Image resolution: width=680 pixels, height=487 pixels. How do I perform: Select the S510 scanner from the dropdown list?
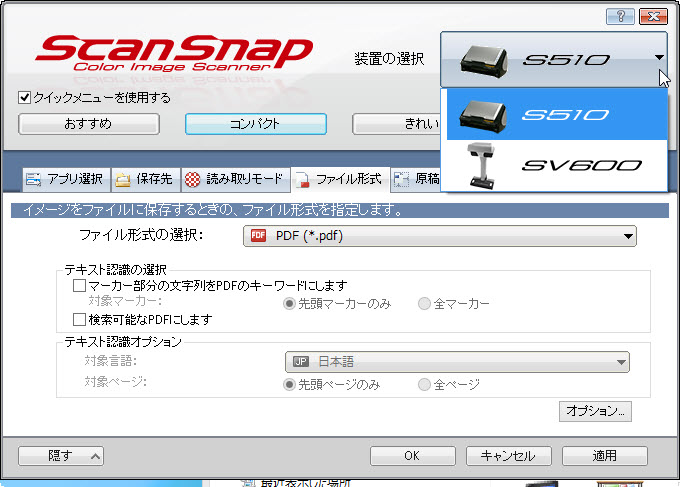pos(557,115)
